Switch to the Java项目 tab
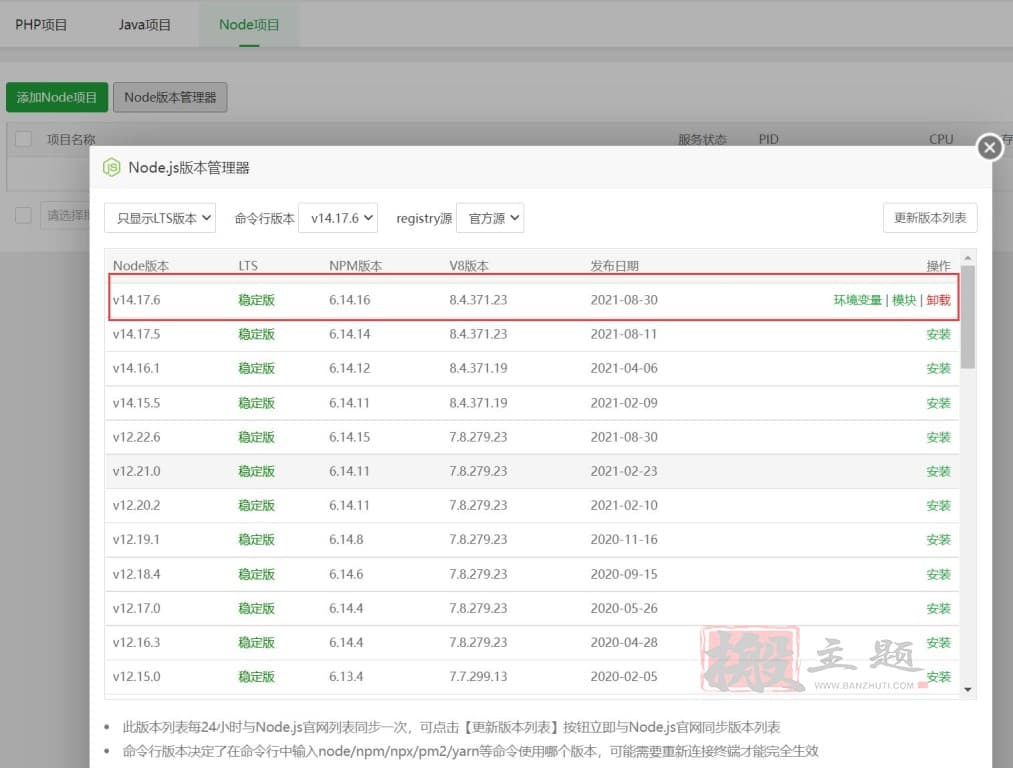 [145, 25]
